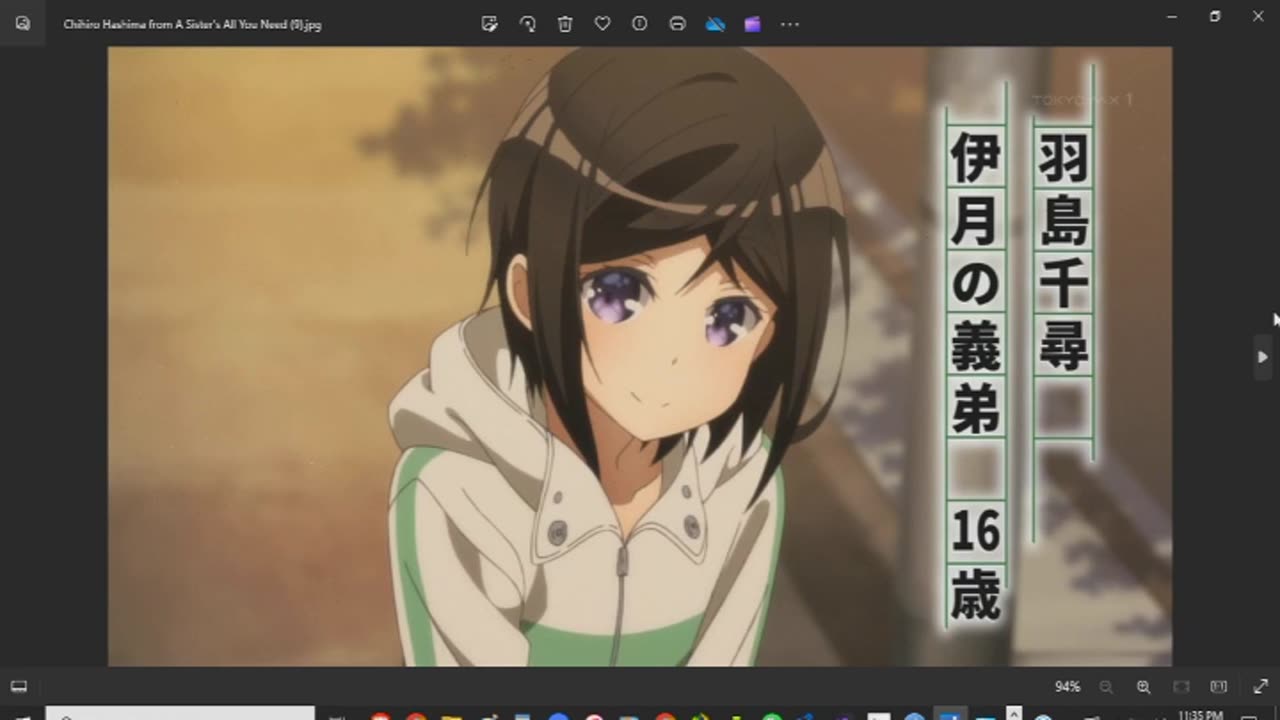This screenshot has width=1280, height=720.
Task: Delete the photo using the trash icon
Action: pyautogui.click(x=565, y=24)
